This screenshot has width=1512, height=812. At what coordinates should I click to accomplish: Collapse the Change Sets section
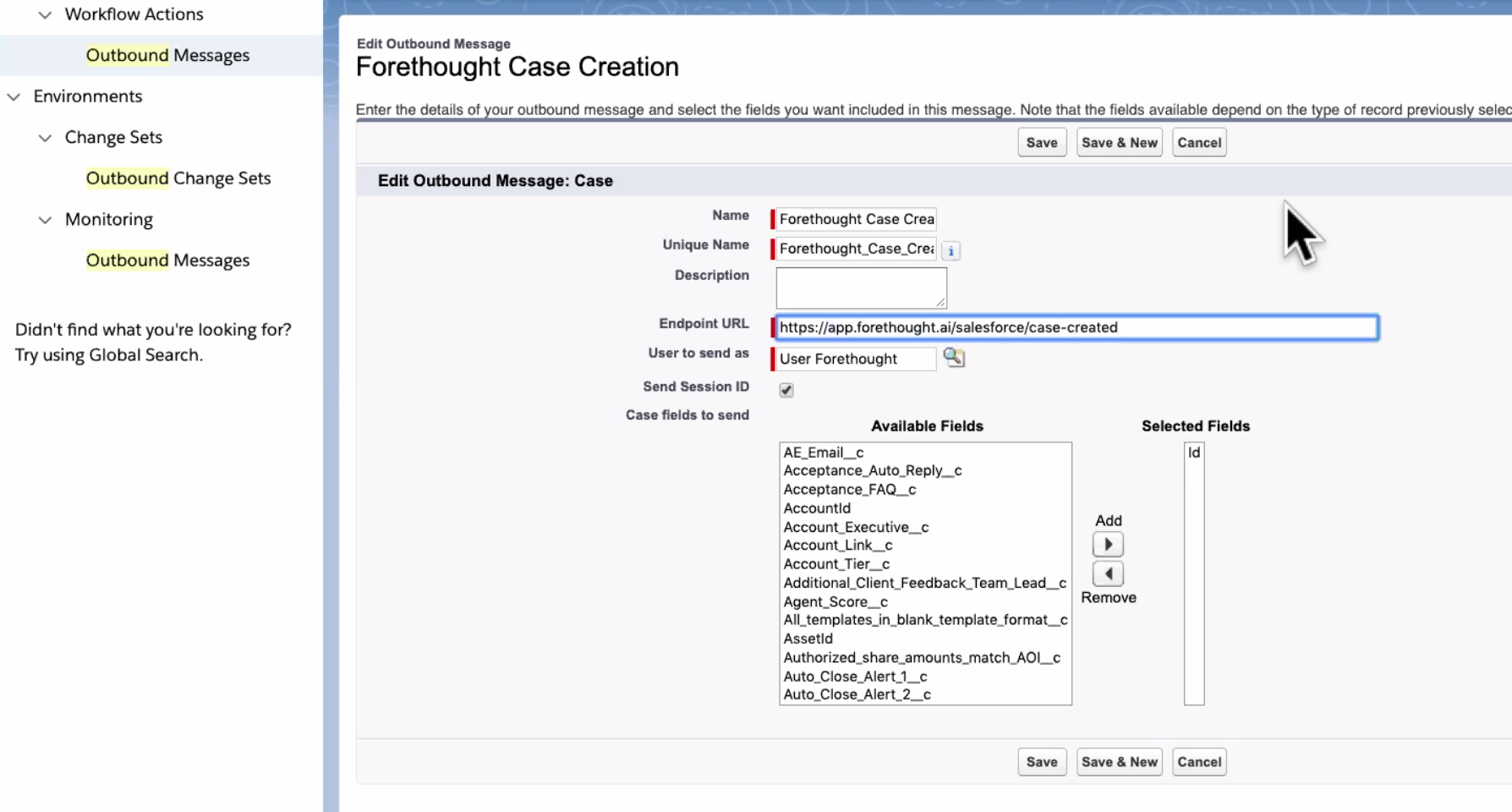(45, 138)
